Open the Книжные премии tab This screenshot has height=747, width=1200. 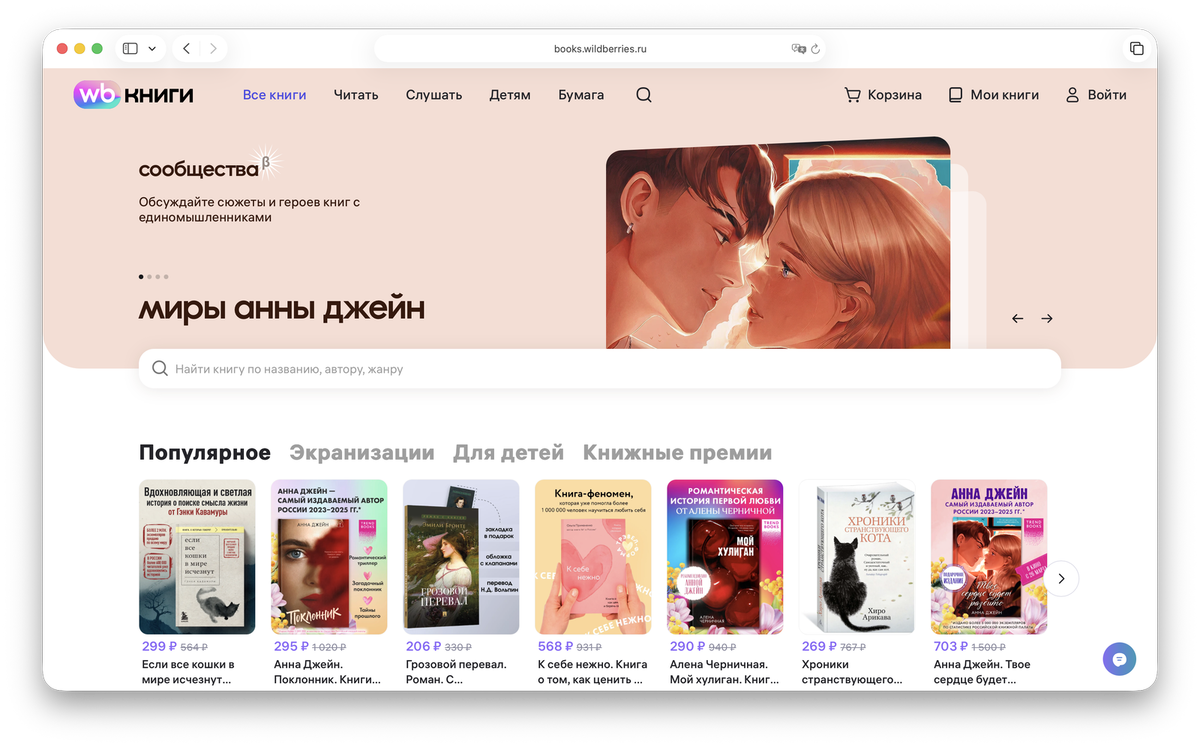click(677, 452)
